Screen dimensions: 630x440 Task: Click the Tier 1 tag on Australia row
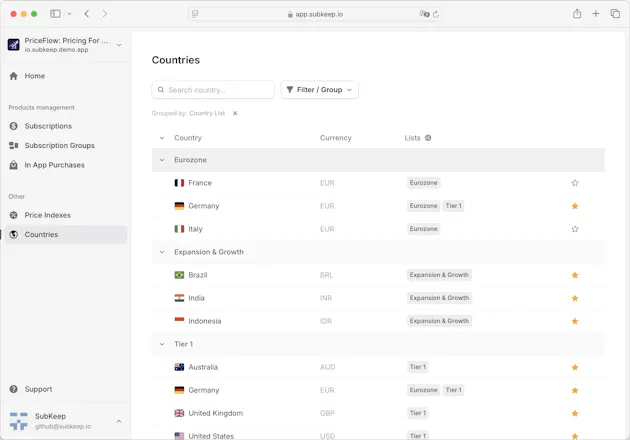[x=418, y=367]
